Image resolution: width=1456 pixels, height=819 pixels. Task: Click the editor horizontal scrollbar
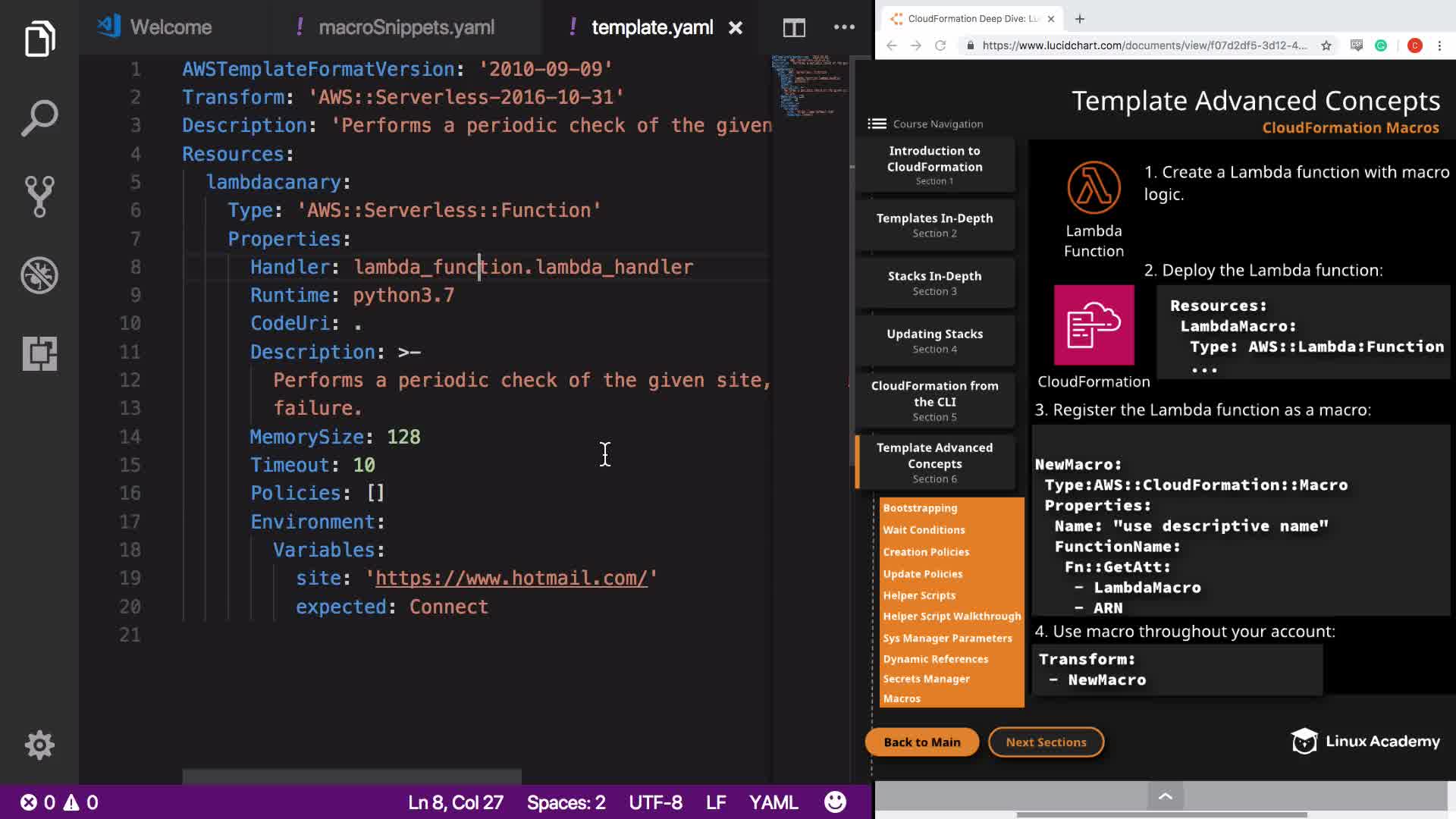click(x=352, y=777)
